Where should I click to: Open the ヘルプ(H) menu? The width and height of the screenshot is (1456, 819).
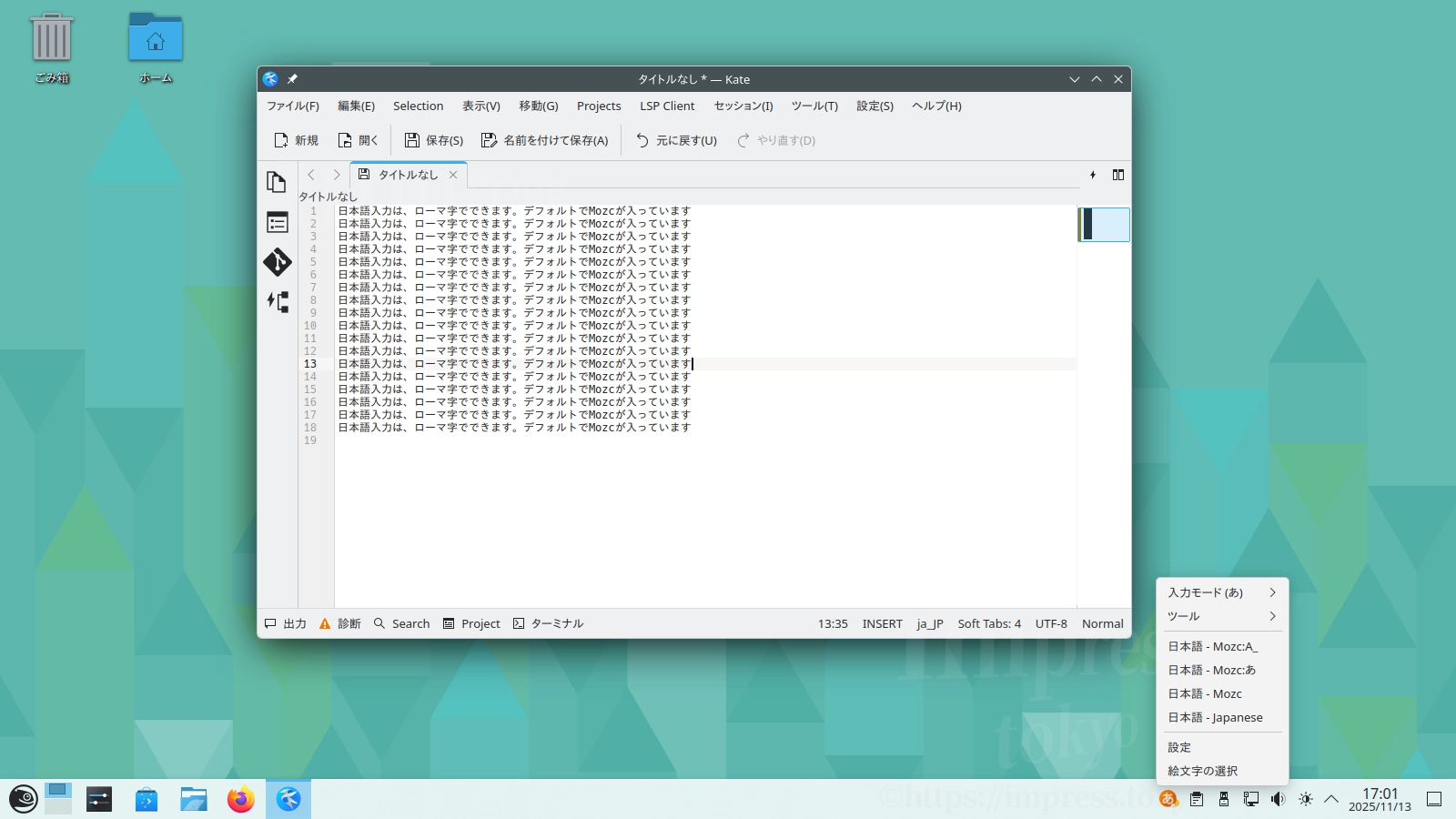pos(936,106)
